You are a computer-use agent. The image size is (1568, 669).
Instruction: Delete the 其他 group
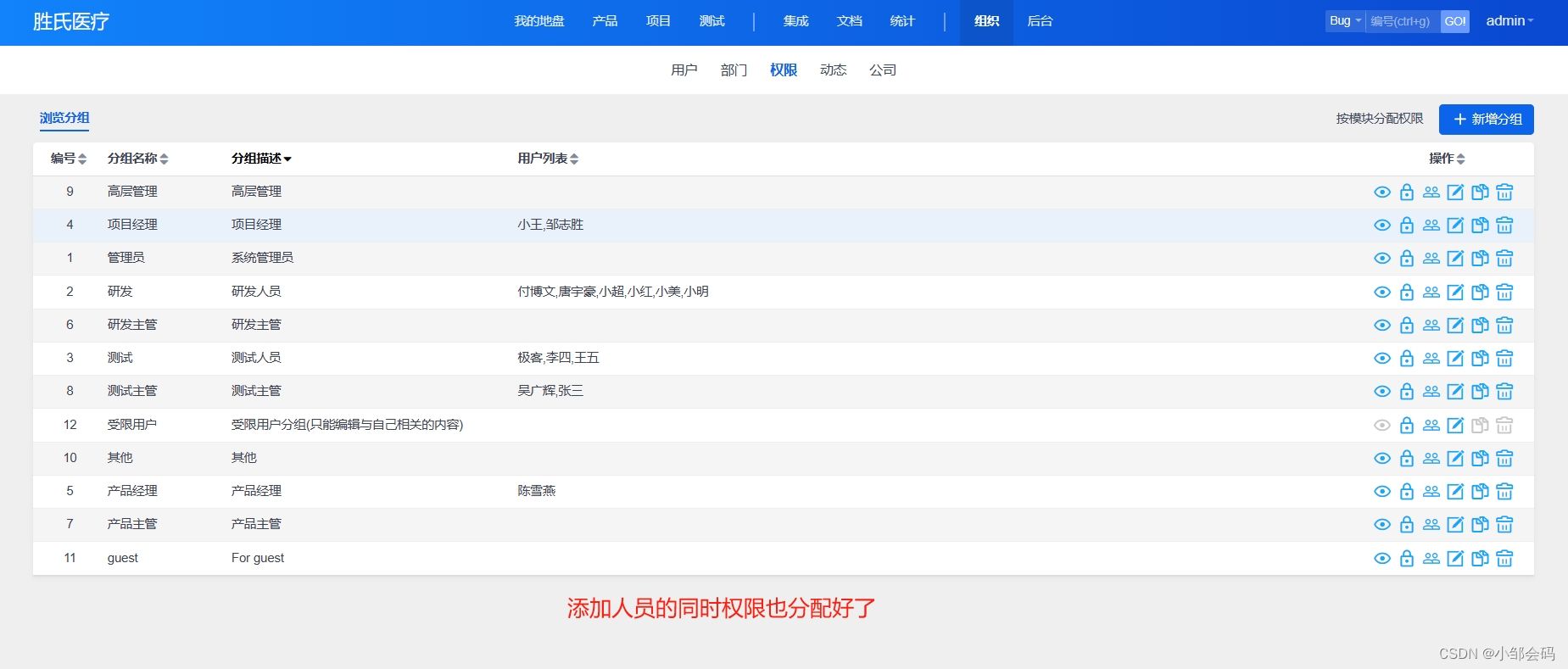click(1504, 459)
